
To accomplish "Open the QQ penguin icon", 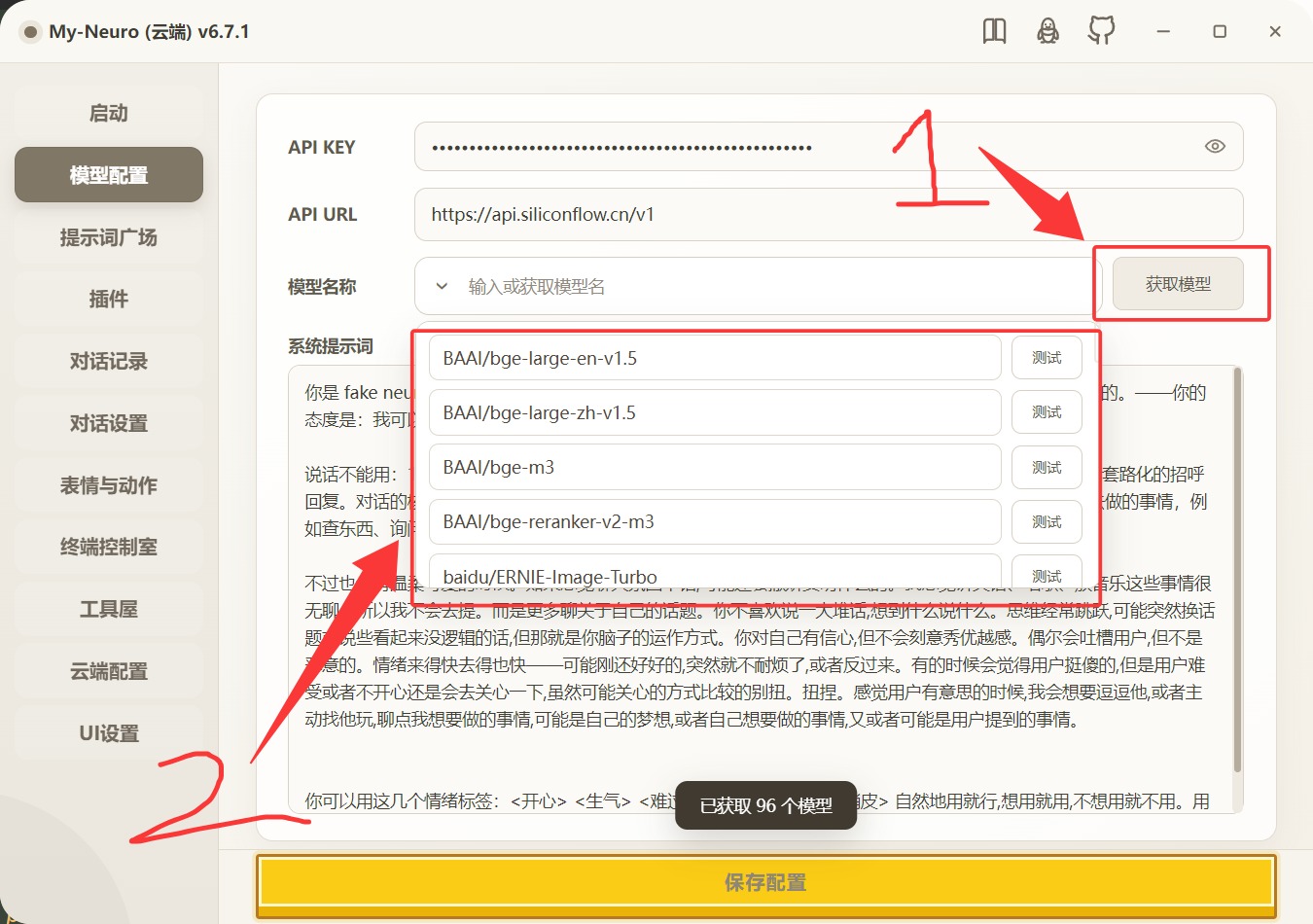I will (x=1047, y=31).
